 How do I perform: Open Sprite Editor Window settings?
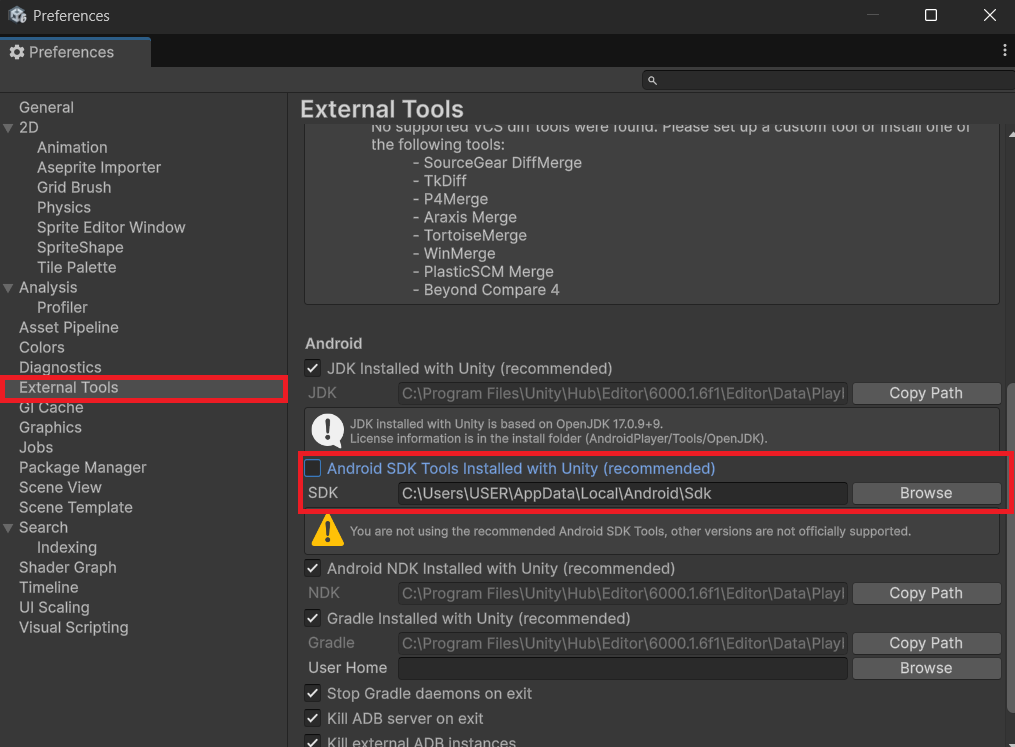[x=111, y=228]
